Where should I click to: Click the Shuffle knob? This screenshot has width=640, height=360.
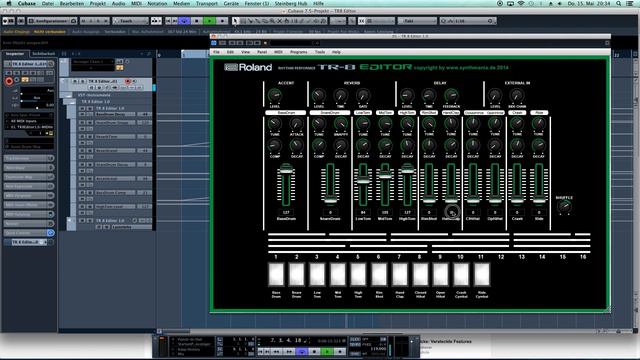pyautogui.click(x=564, y=207)
